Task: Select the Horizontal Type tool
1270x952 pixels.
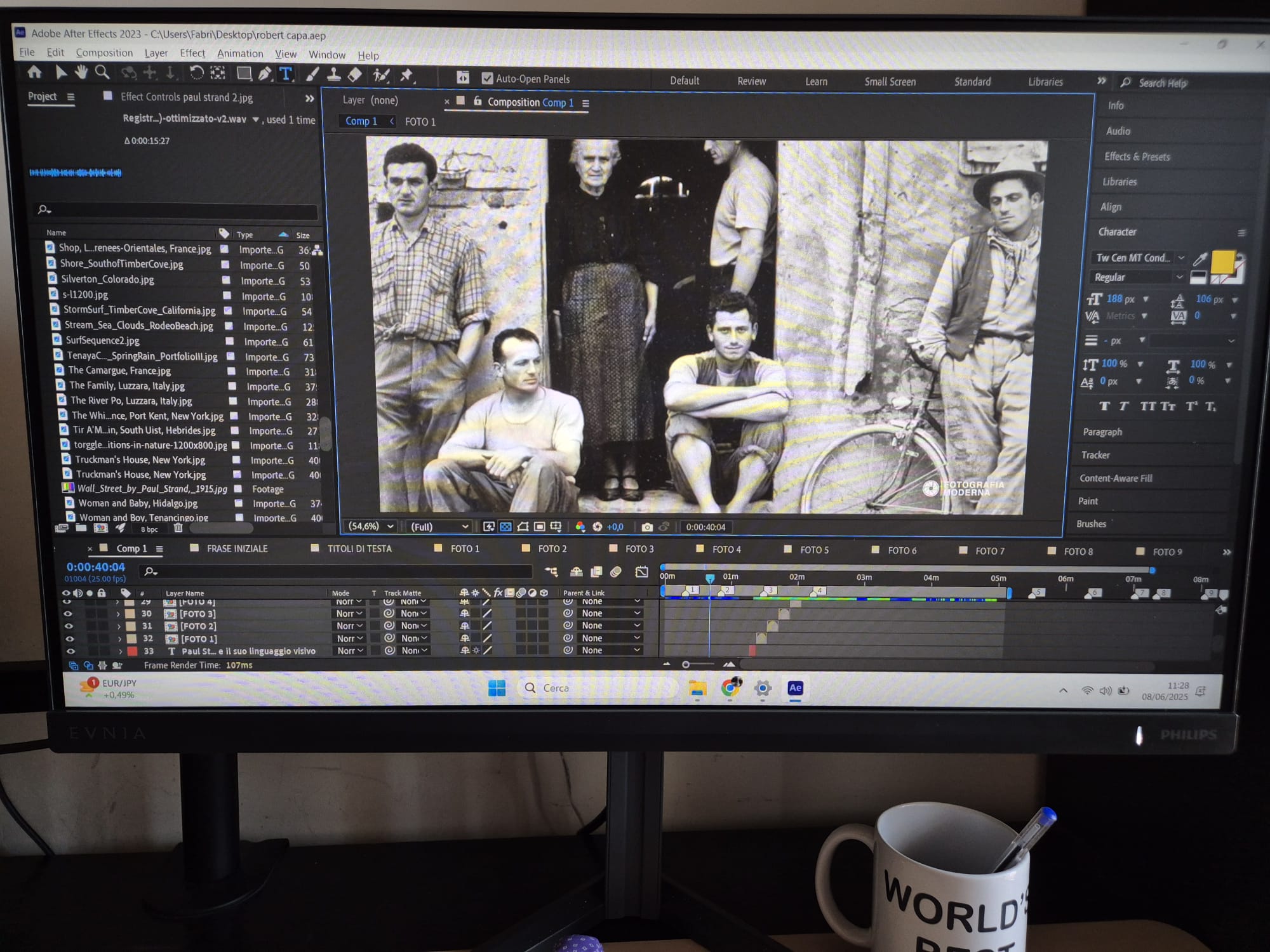Action: tap(286, 74)
